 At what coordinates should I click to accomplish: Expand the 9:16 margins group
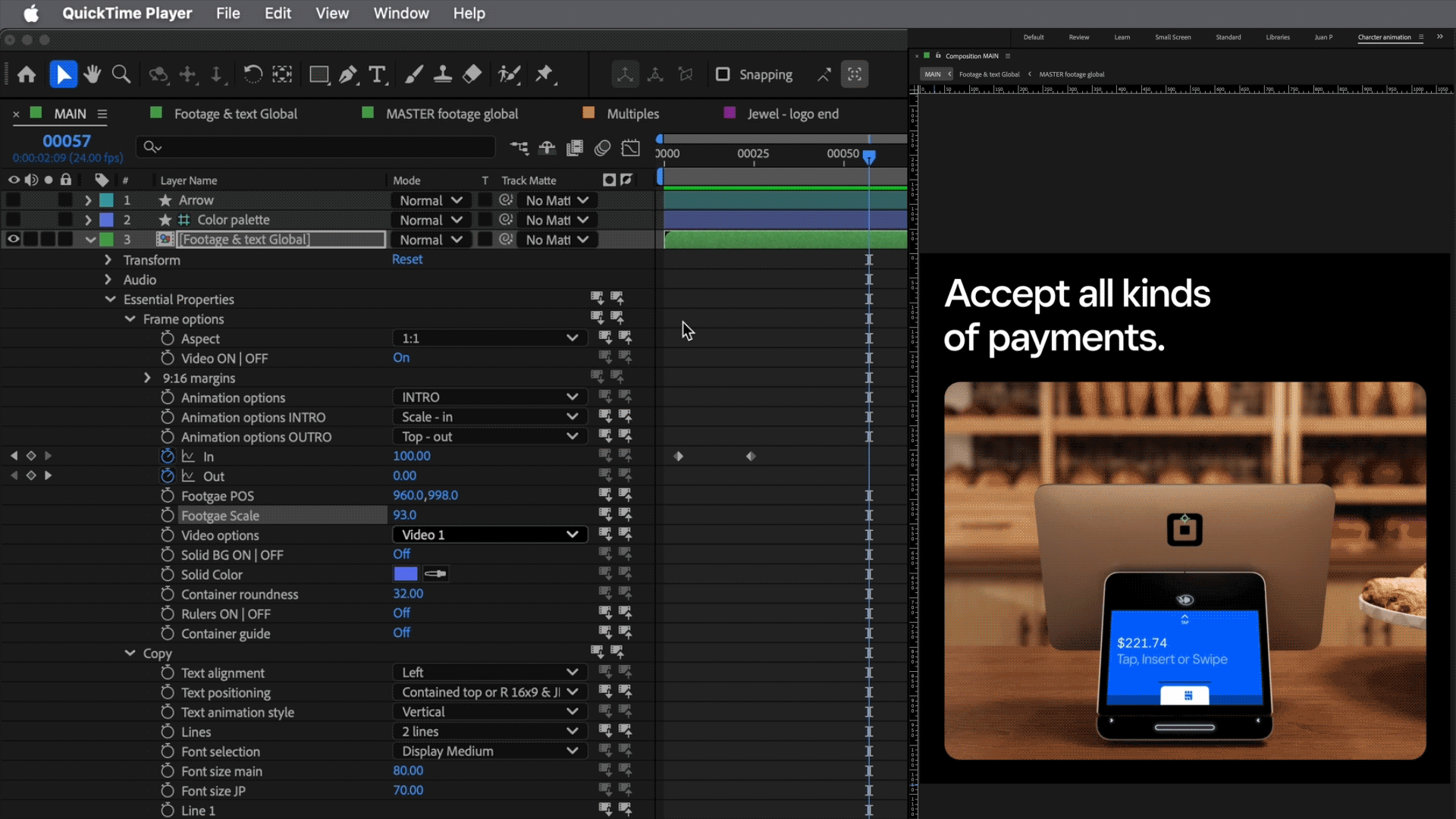147,378
